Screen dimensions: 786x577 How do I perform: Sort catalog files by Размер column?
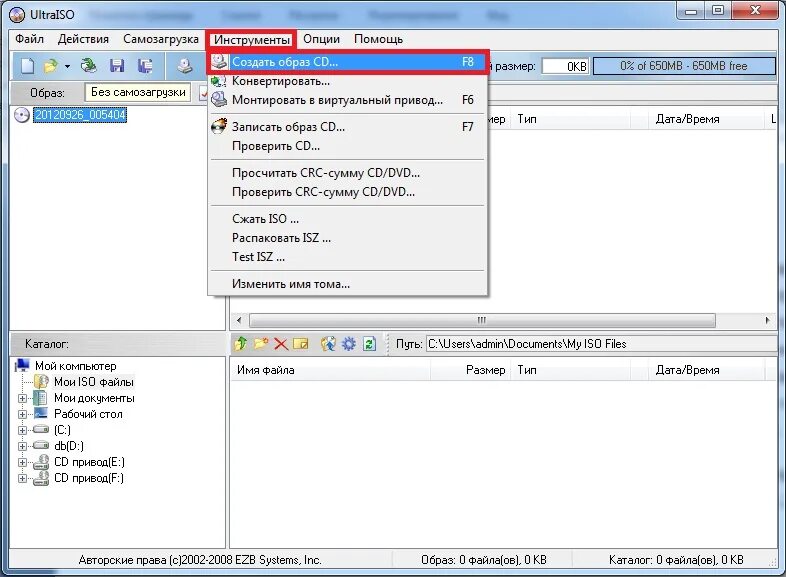[470, 370]
